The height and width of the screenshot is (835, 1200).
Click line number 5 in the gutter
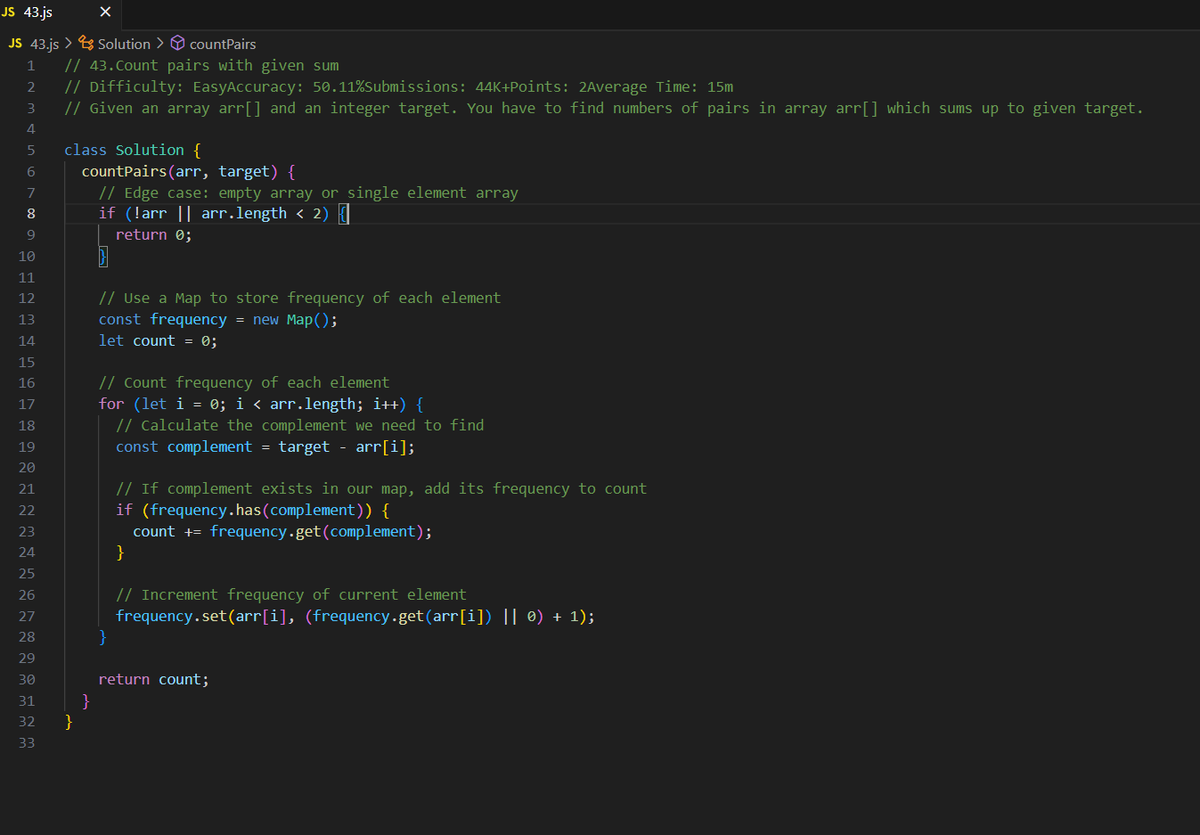(x=31, y=150)
